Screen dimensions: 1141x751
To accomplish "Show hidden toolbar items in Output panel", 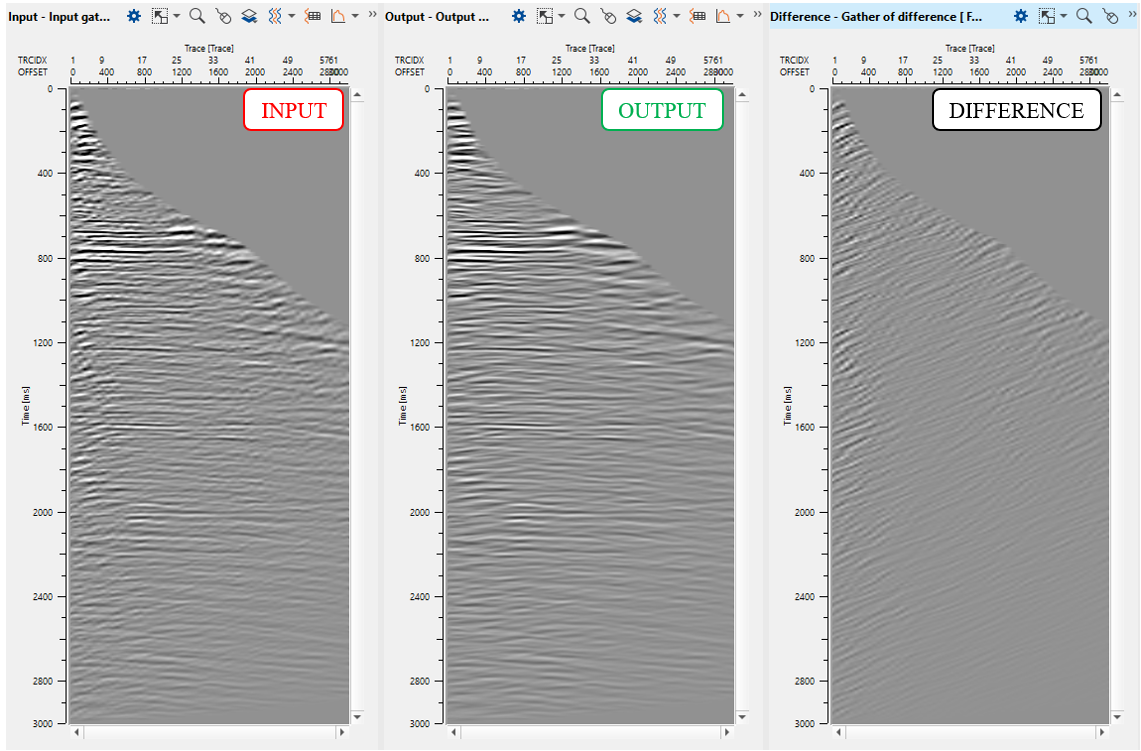I will click(x=757, y=15).
